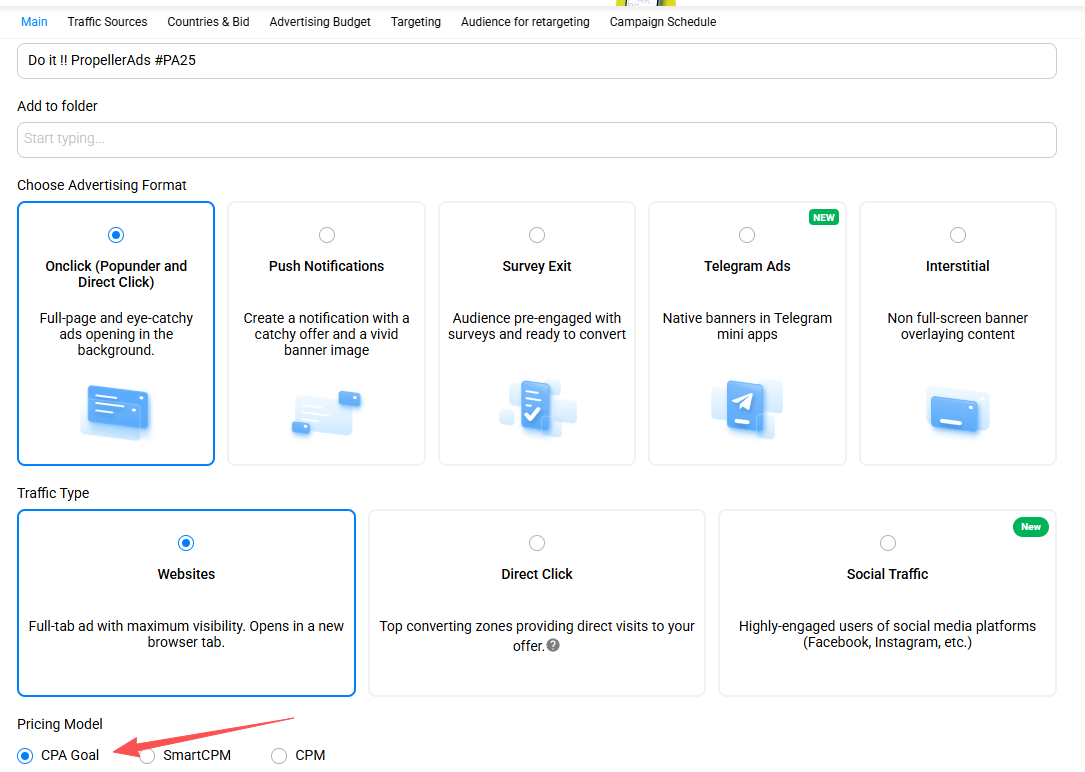Select the Social Traffic radio button

click(888, 543)
